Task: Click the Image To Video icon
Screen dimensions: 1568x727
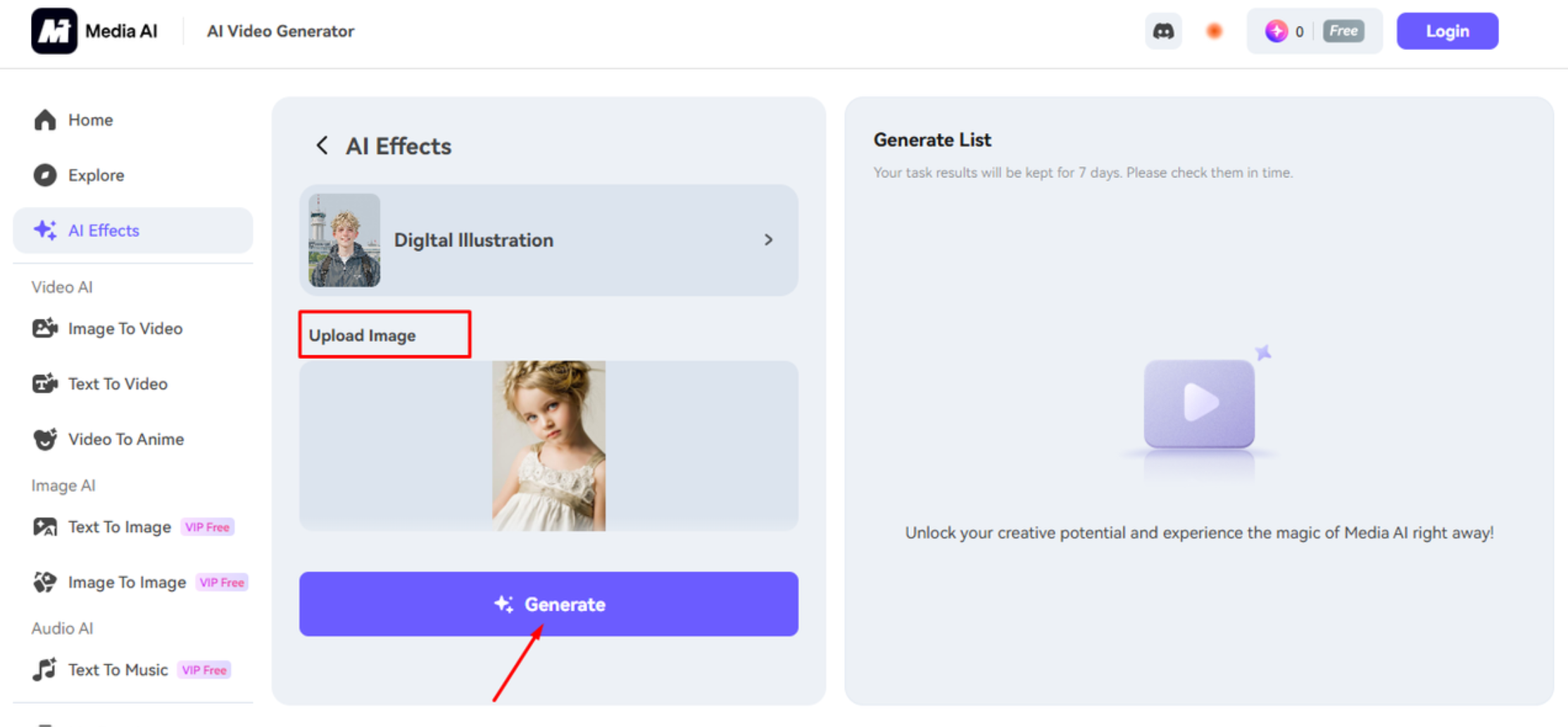Action: point(45,328)
